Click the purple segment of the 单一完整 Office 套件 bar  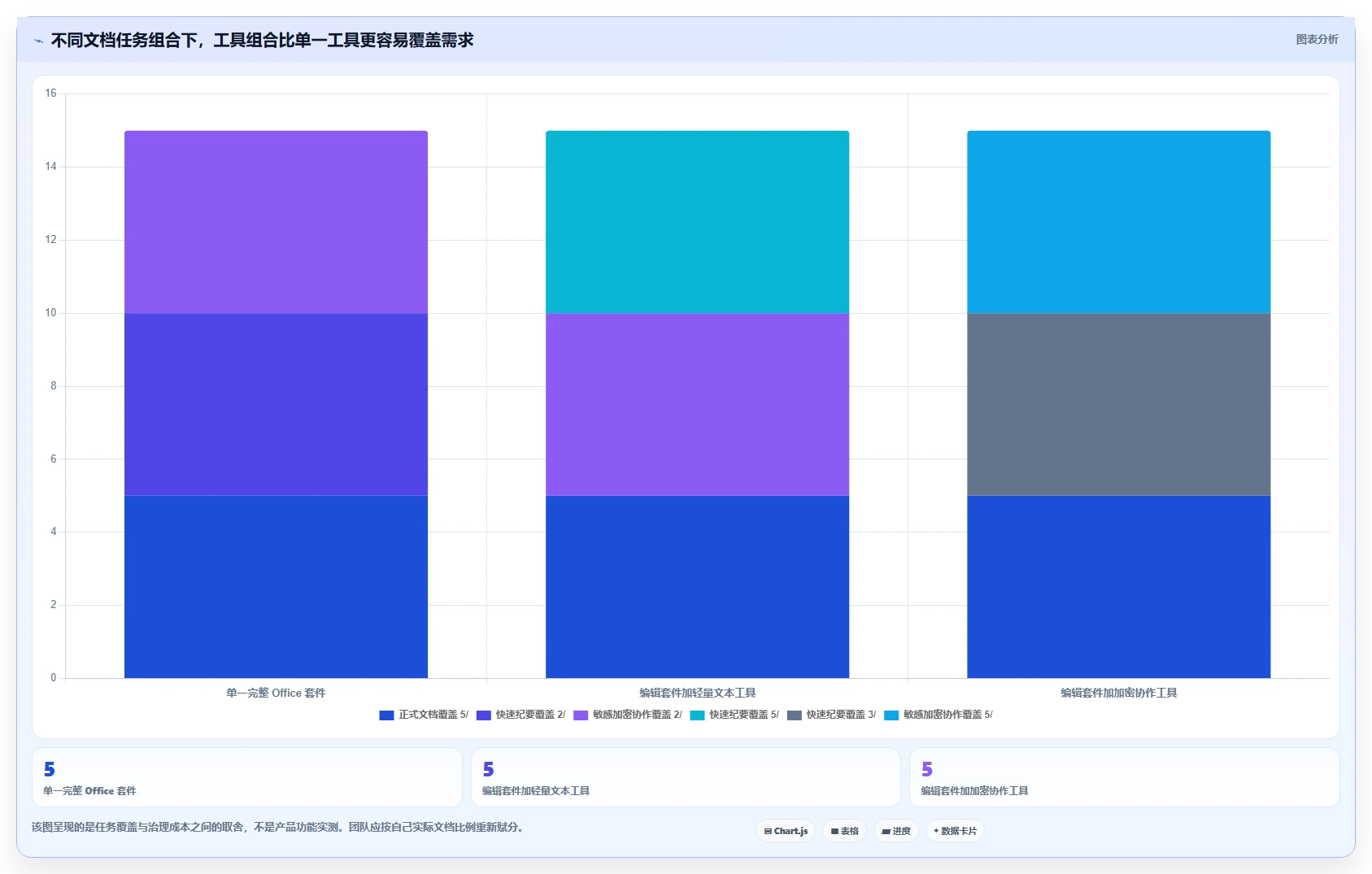coord(276,222)
